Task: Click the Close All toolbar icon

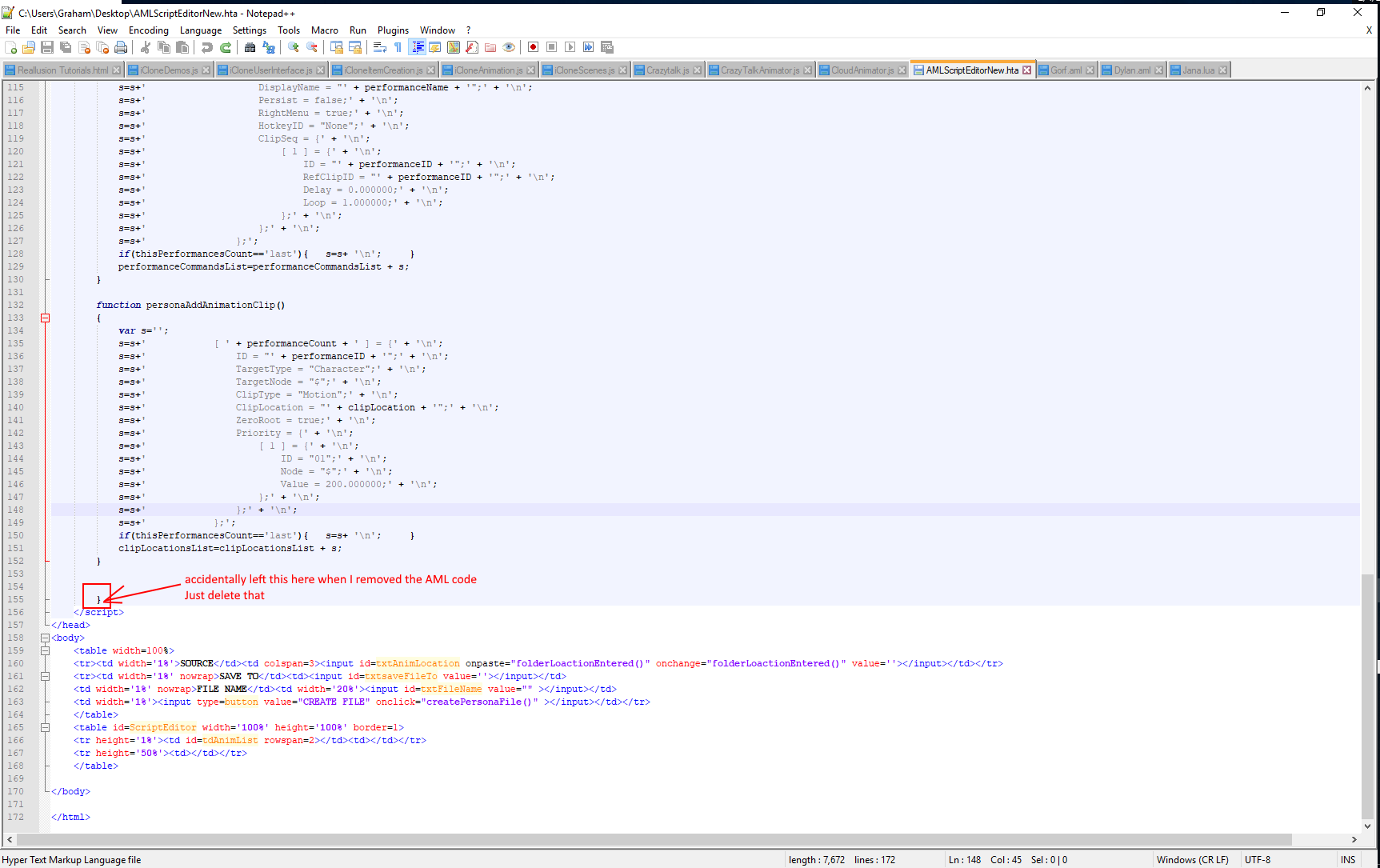Action: (102, 48)
